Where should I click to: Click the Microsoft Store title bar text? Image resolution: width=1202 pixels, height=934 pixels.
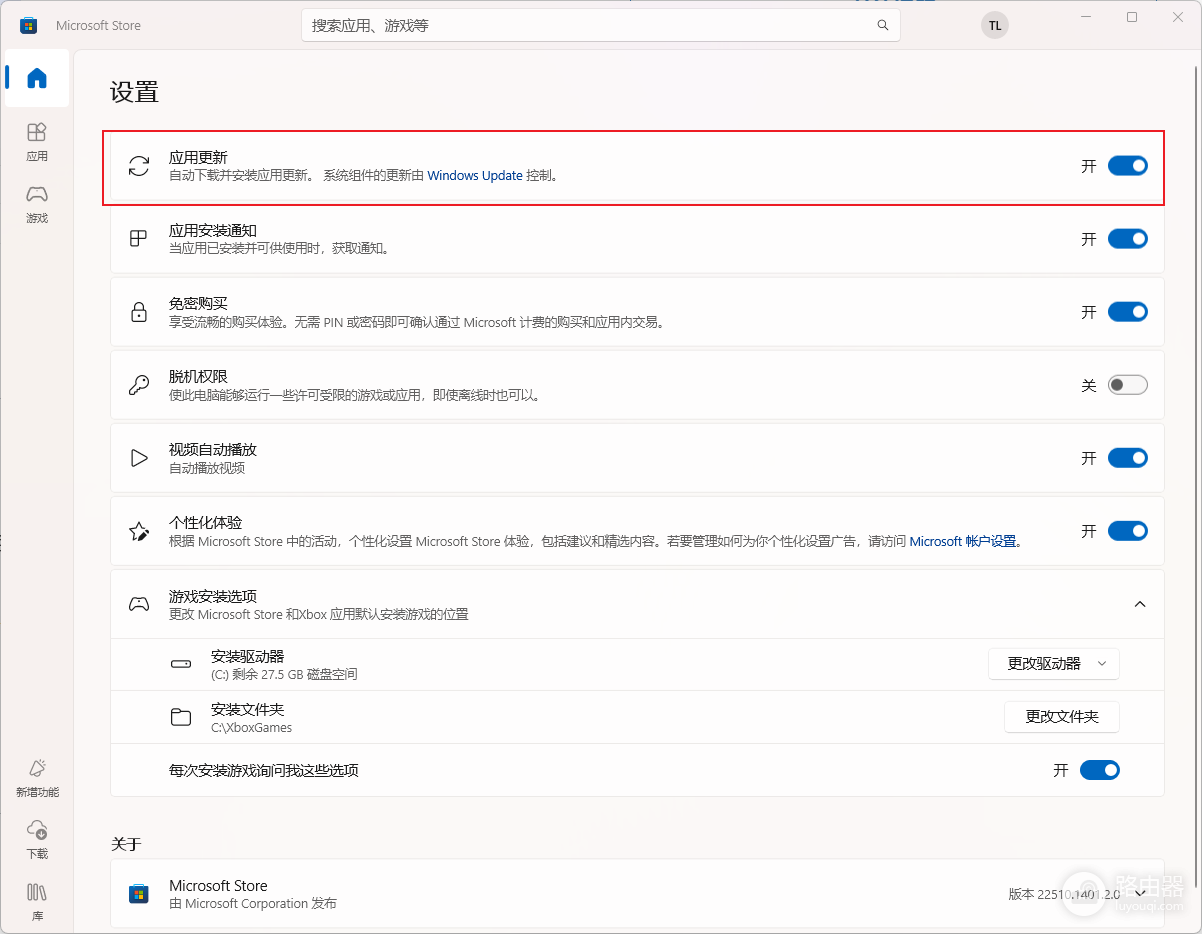[x=98, y=26]
